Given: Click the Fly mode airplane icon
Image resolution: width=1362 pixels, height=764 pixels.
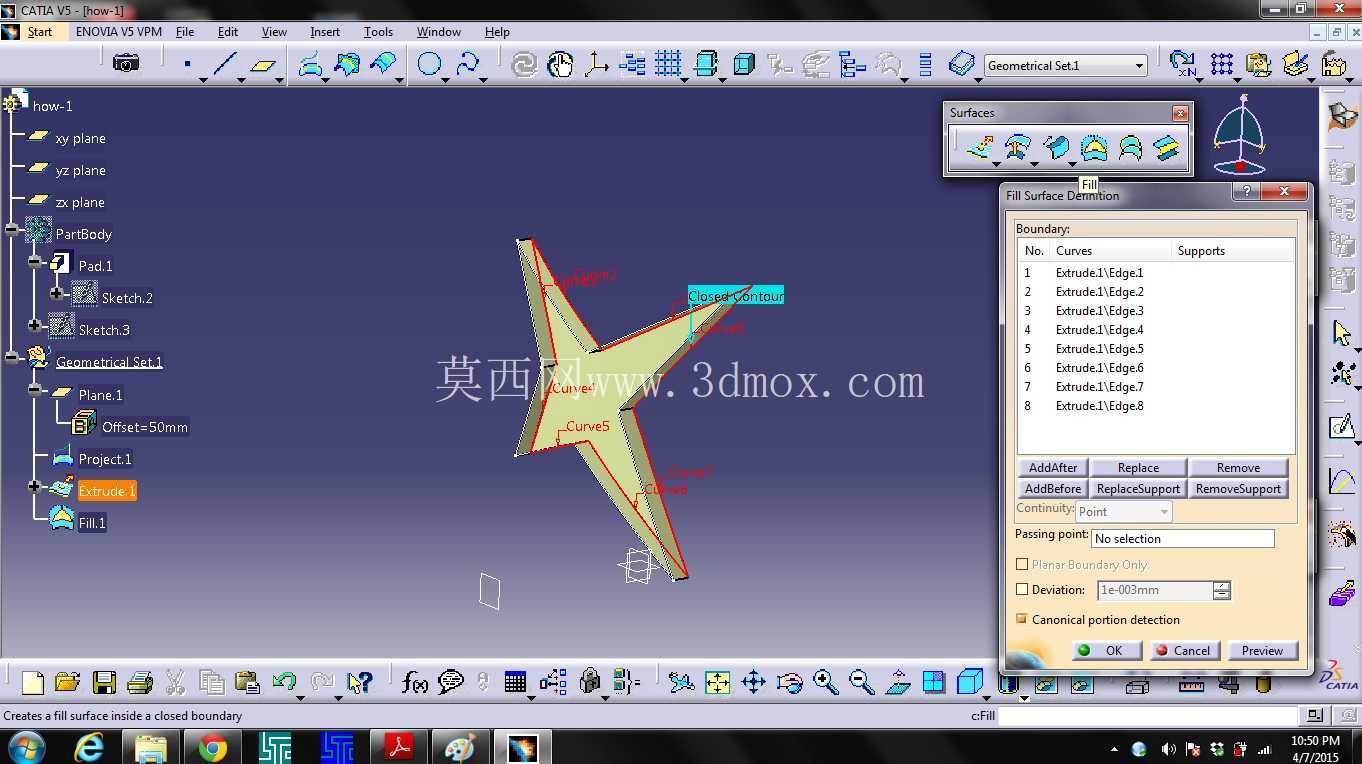Looking at the screenshot, I should tap(681, 683).
